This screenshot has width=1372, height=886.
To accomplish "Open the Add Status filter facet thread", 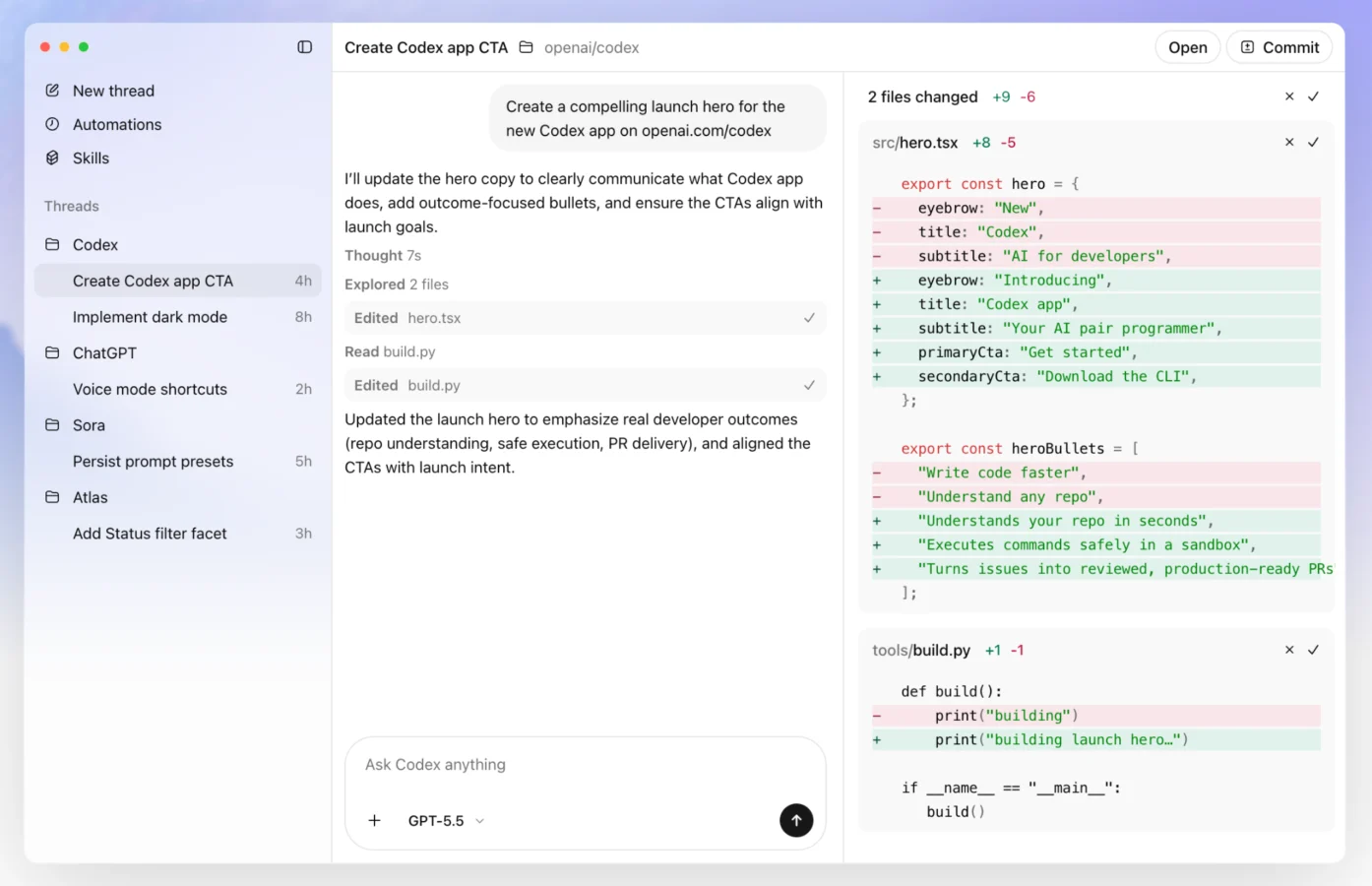I will pos(178,534).
